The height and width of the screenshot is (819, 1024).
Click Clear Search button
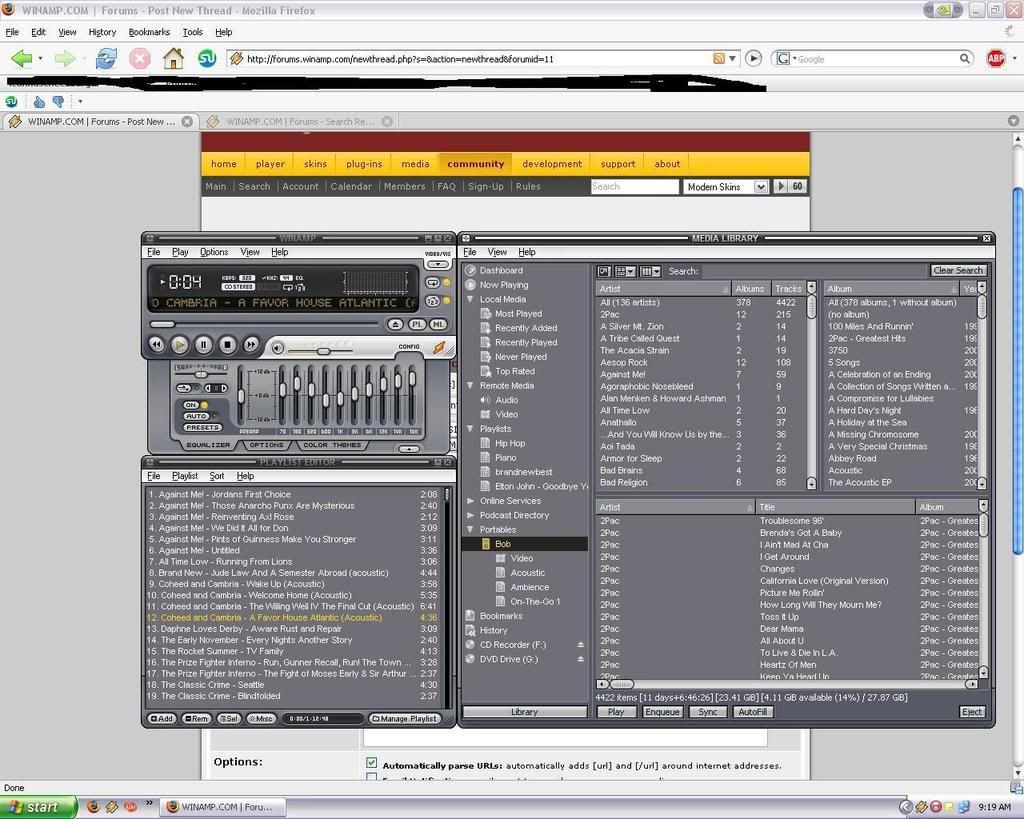[x=958, y=270]
